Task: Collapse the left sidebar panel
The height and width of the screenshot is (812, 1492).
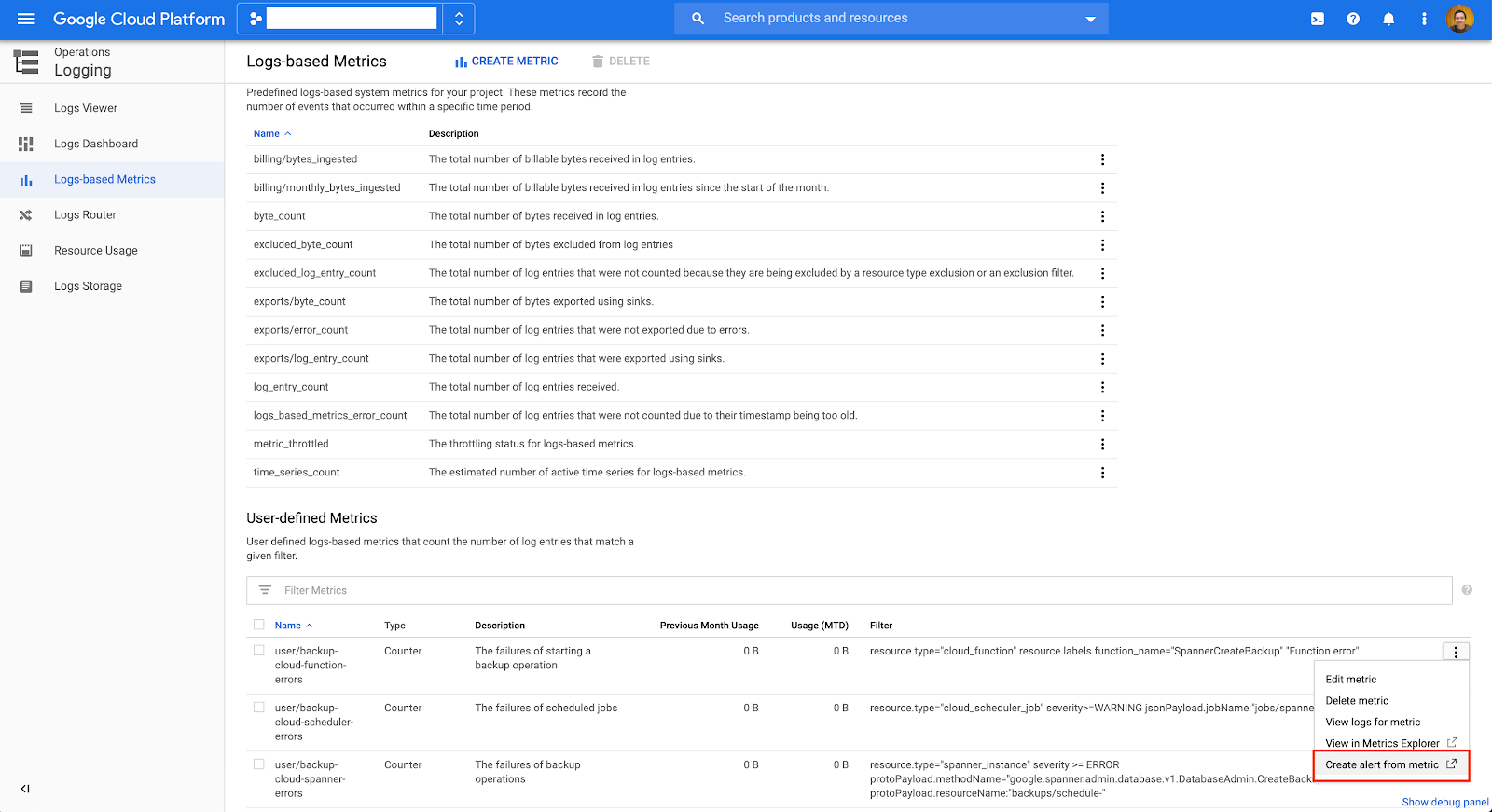Action: [25, 789]
